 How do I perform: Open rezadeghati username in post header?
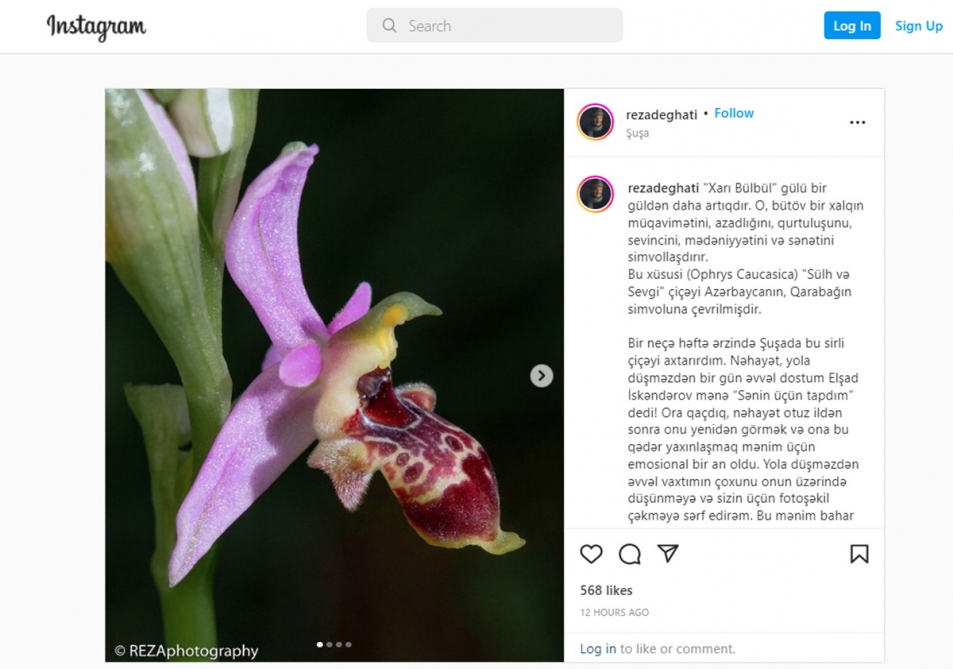point(661,114)
